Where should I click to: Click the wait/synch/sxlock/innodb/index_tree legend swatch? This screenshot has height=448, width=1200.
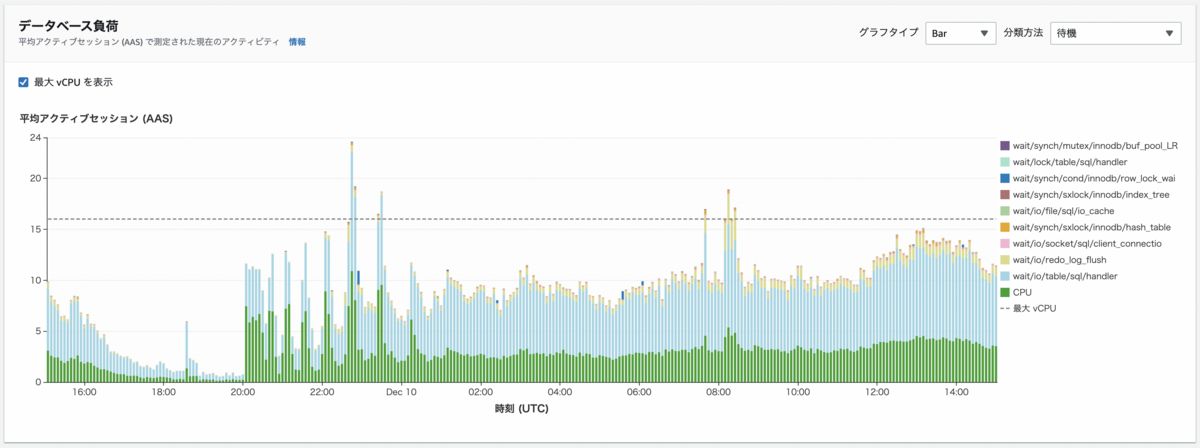pos(1005,194)
